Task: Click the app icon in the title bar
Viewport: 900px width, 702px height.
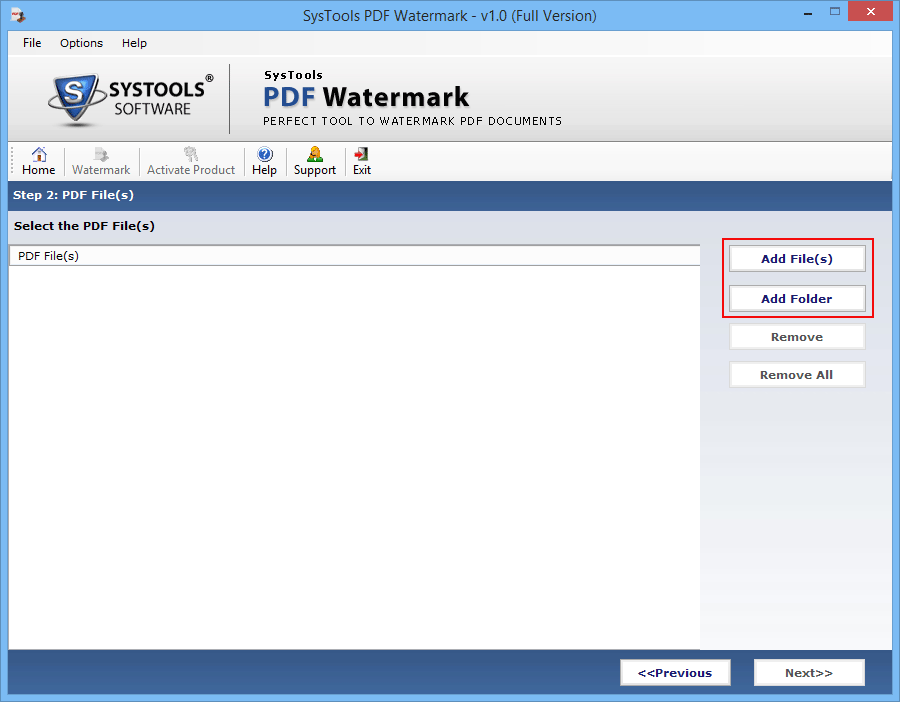Action: pos(18,15)
